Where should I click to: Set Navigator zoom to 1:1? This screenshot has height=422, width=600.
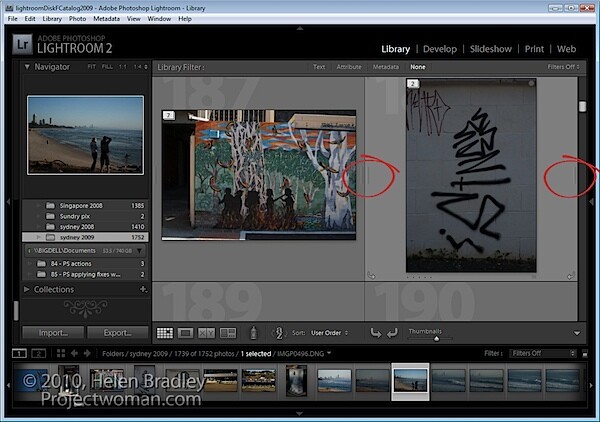pos(122,67)
